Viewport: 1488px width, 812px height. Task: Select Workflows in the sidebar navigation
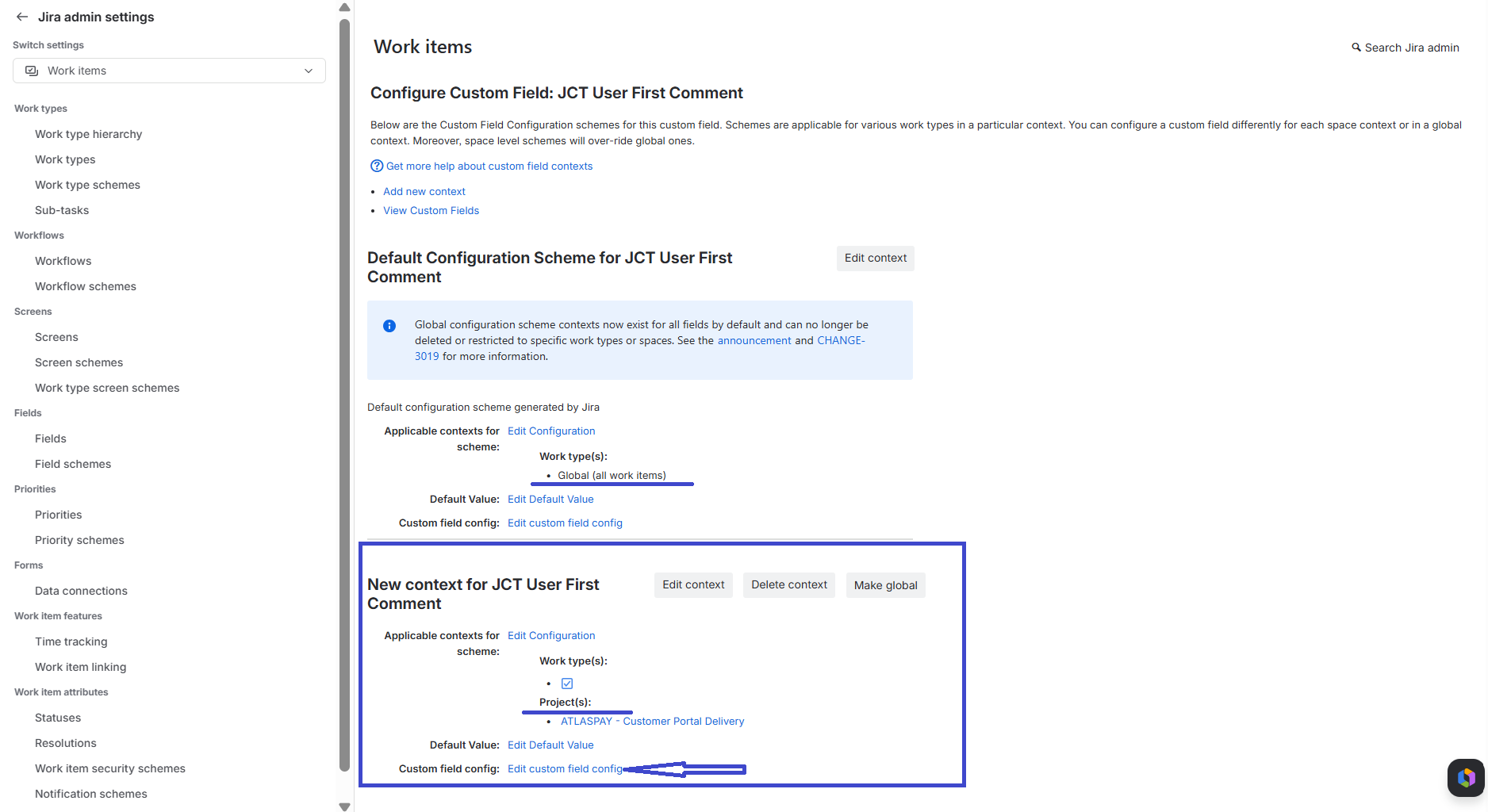(63, 261)
